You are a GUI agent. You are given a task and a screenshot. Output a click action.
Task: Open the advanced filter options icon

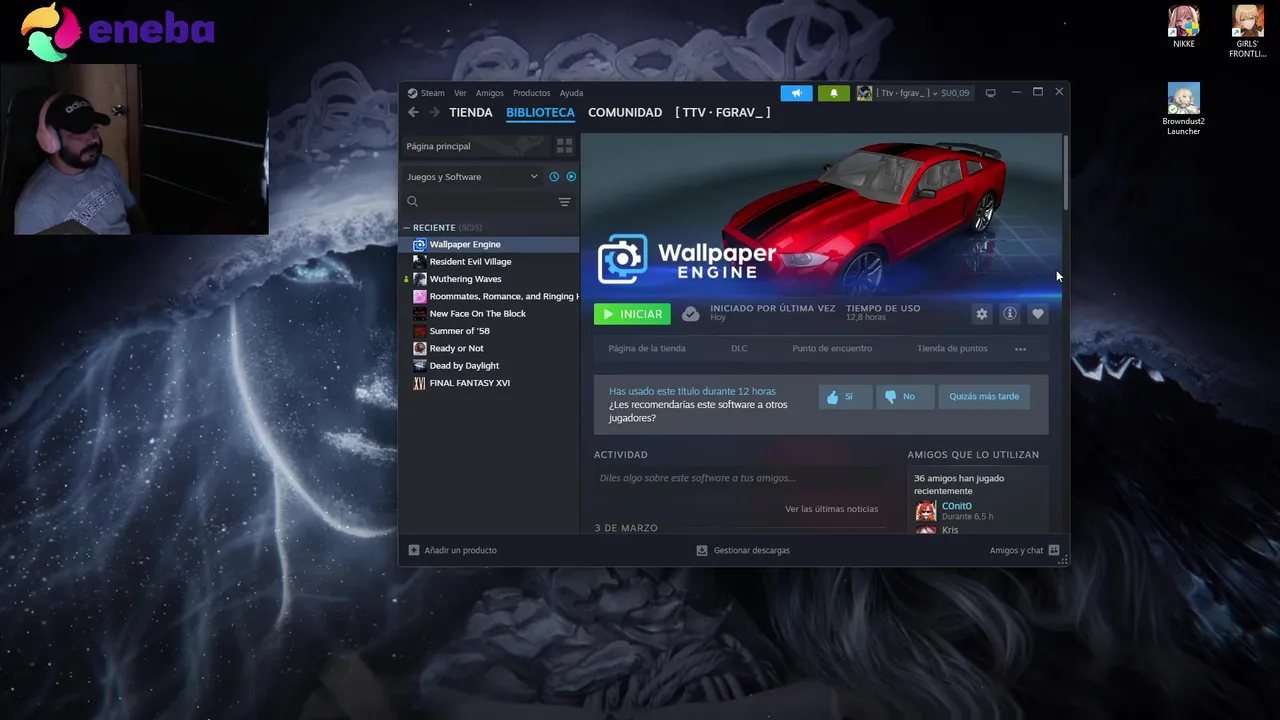564,202
